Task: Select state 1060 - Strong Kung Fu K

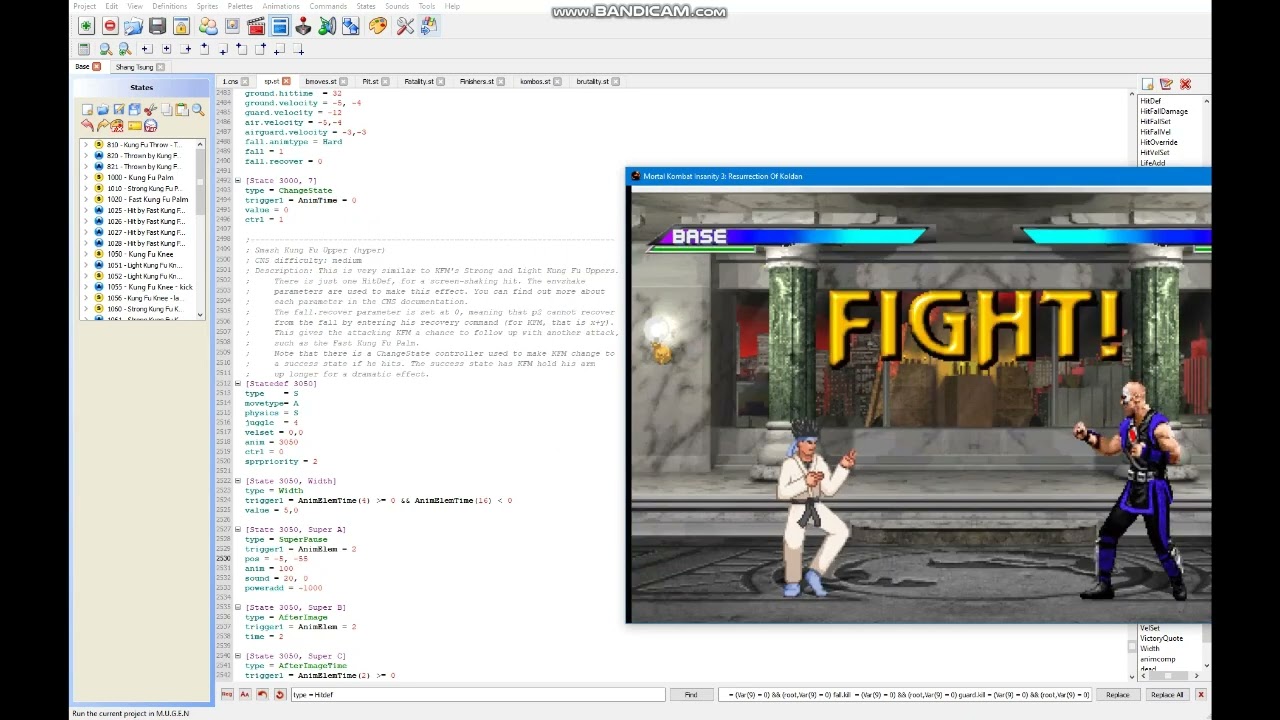Action: [x=144, y=309]
